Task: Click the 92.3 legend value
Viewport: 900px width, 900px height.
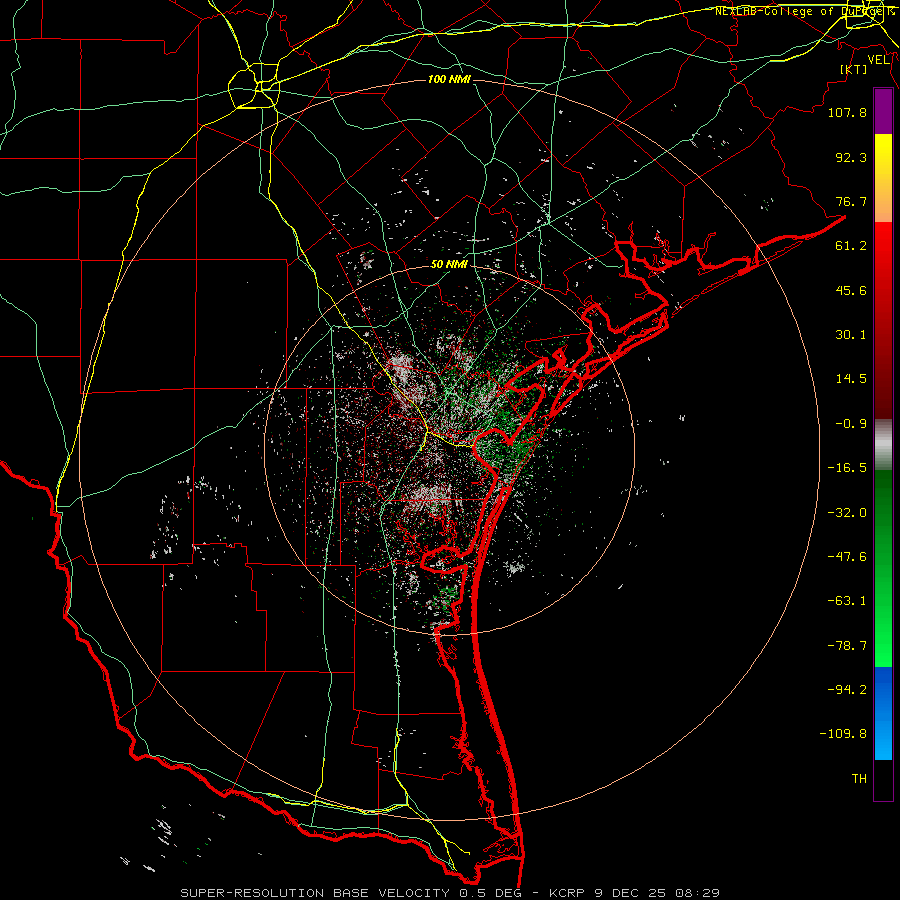Action: tap(851, 157)
